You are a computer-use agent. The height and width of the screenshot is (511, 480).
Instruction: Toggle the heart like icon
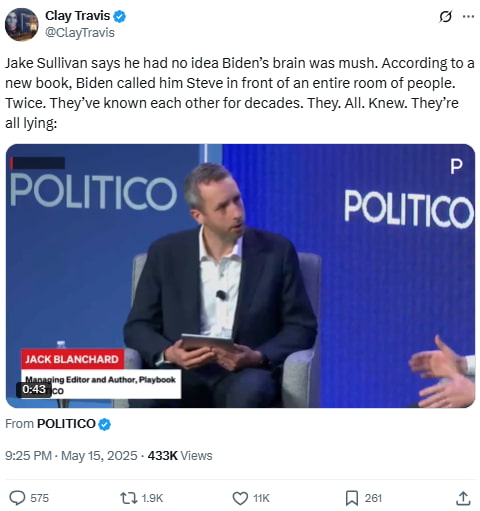240,498
